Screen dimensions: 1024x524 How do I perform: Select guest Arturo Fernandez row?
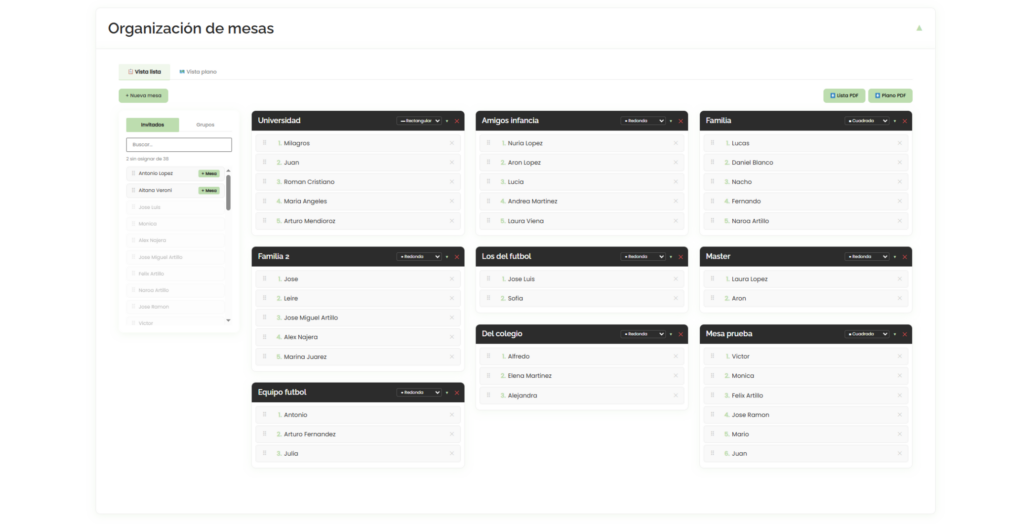358,434
